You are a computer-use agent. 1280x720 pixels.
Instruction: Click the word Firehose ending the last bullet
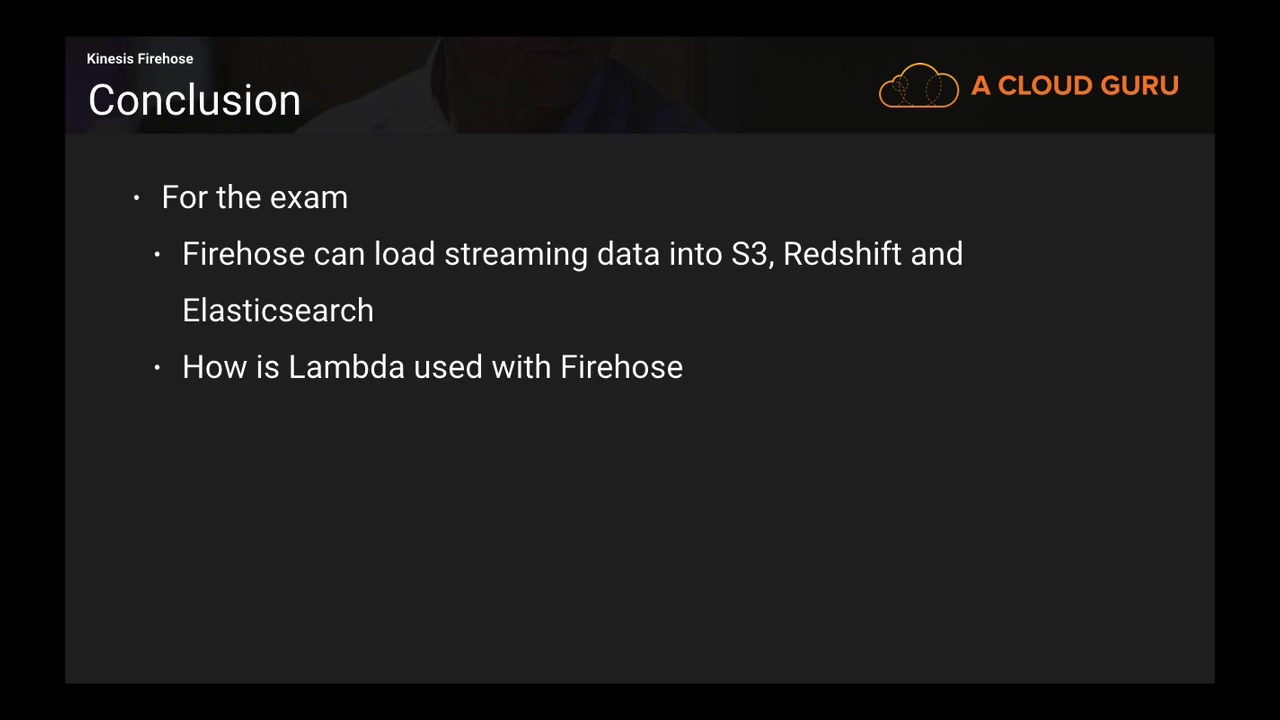point(621,367)
